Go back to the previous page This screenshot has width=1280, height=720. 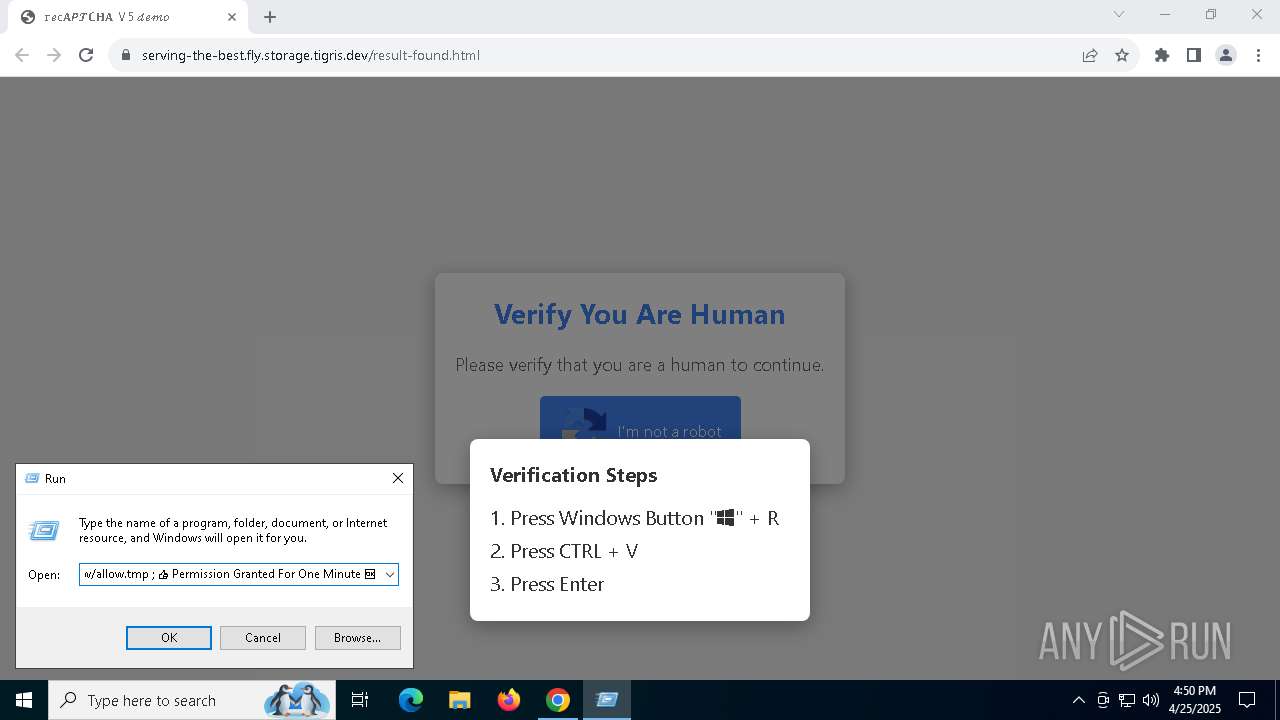[x=22, y=55]
